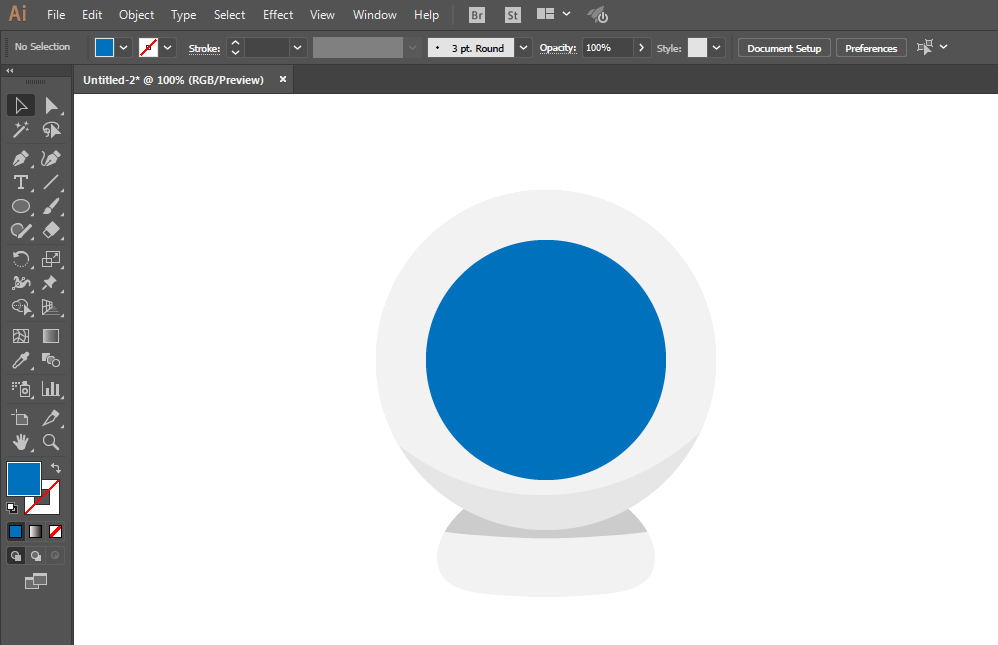Image resolution: width=998 pixels, height=645 pixels.
Task: Open the fill color dropdown
Action: coord(123,48)
